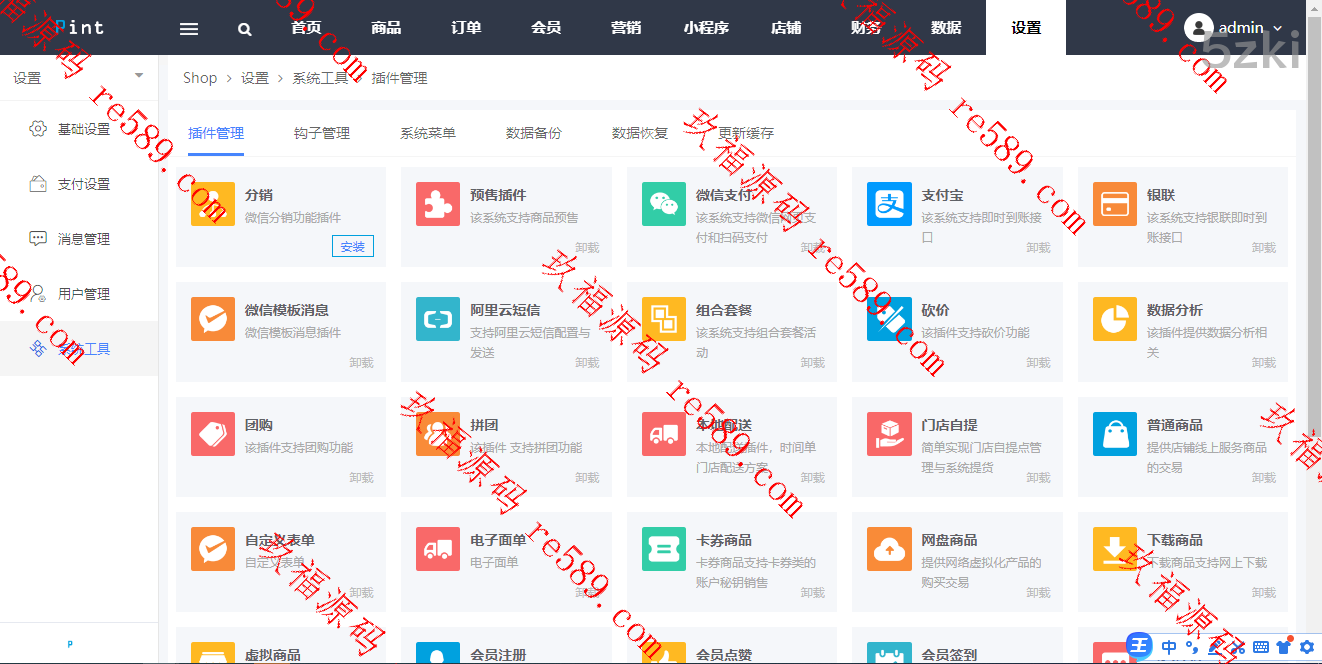Click the 本地配送 truck icon
The image size is (1322, 664).
point(664,434)
